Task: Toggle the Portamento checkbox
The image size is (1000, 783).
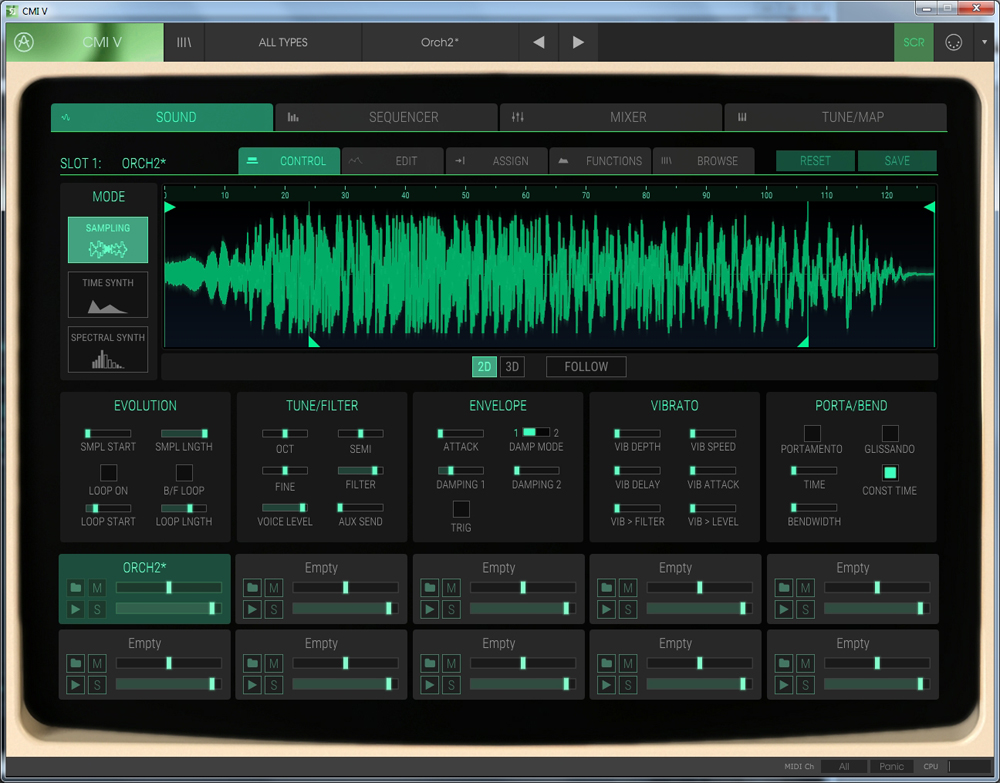Action: [x=812, y=433]
